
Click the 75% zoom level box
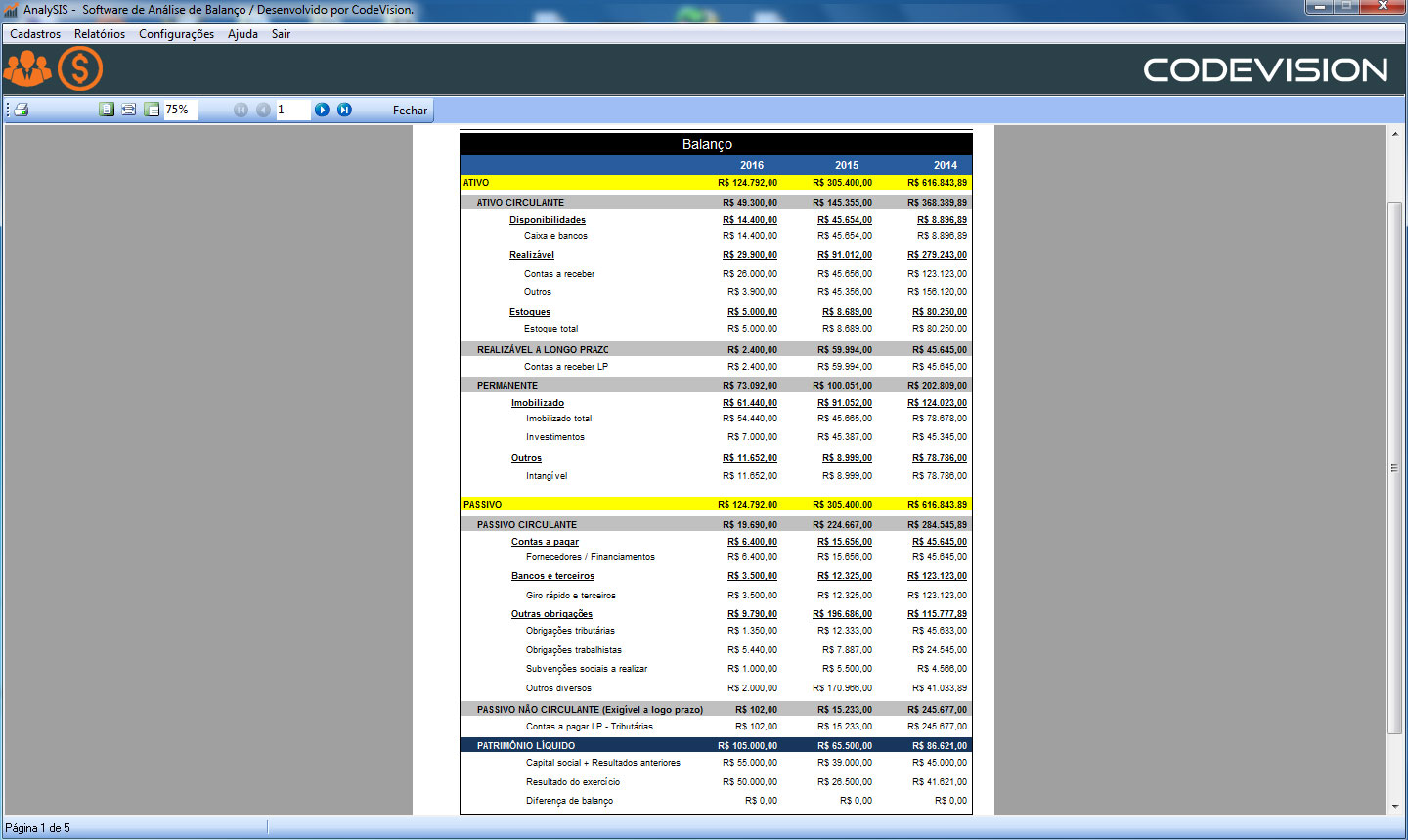pos(180,110)
